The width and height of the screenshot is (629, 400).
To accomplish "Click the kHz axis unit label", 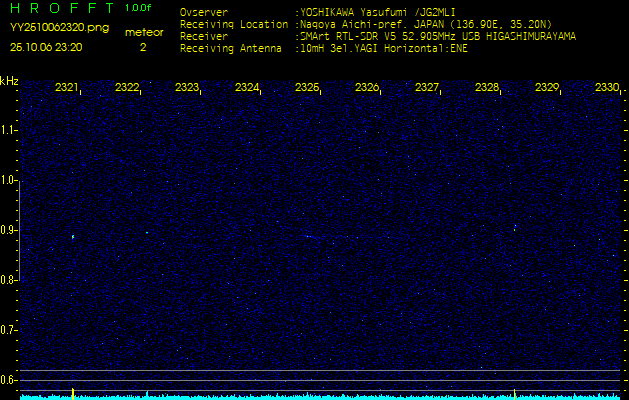I will [9, 81].
